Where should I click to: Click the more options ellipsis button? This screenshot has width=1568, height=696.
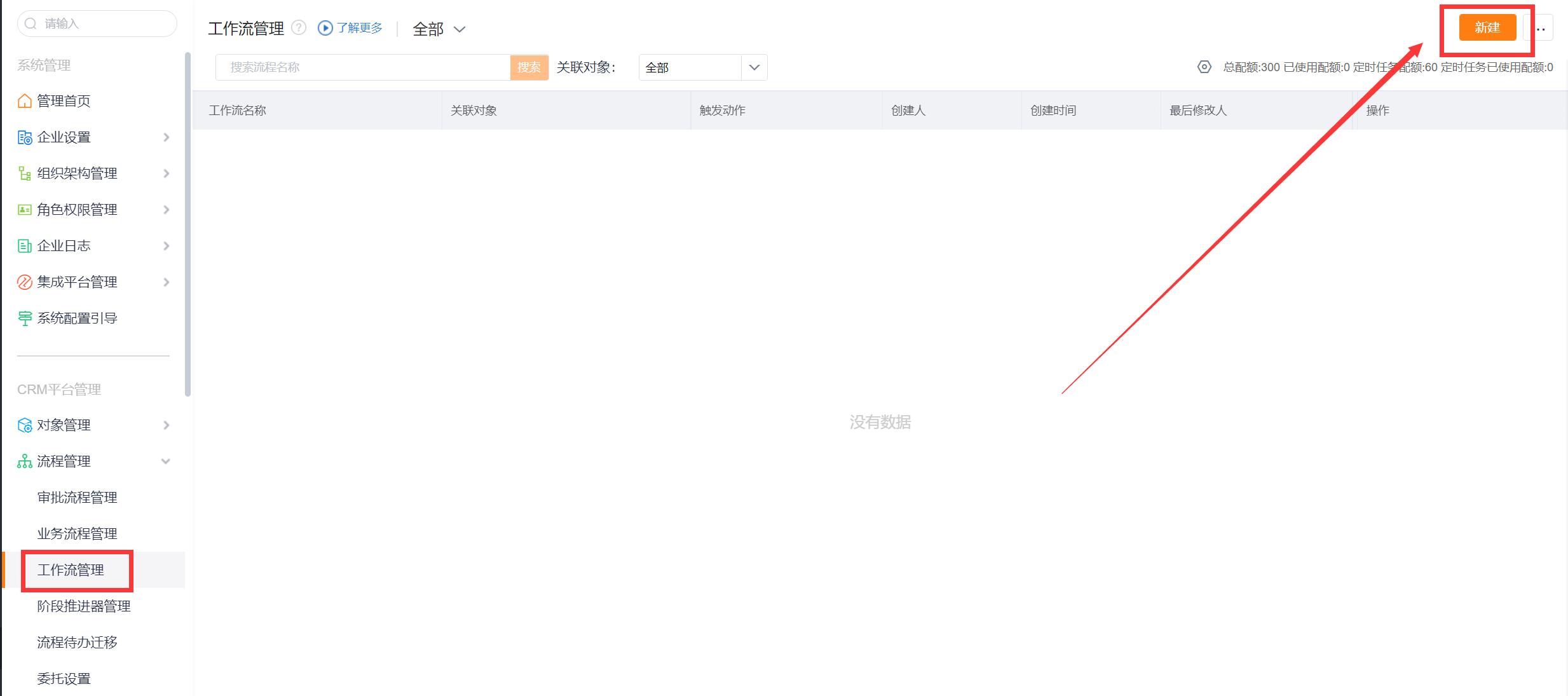click(x=1541, y=29)
